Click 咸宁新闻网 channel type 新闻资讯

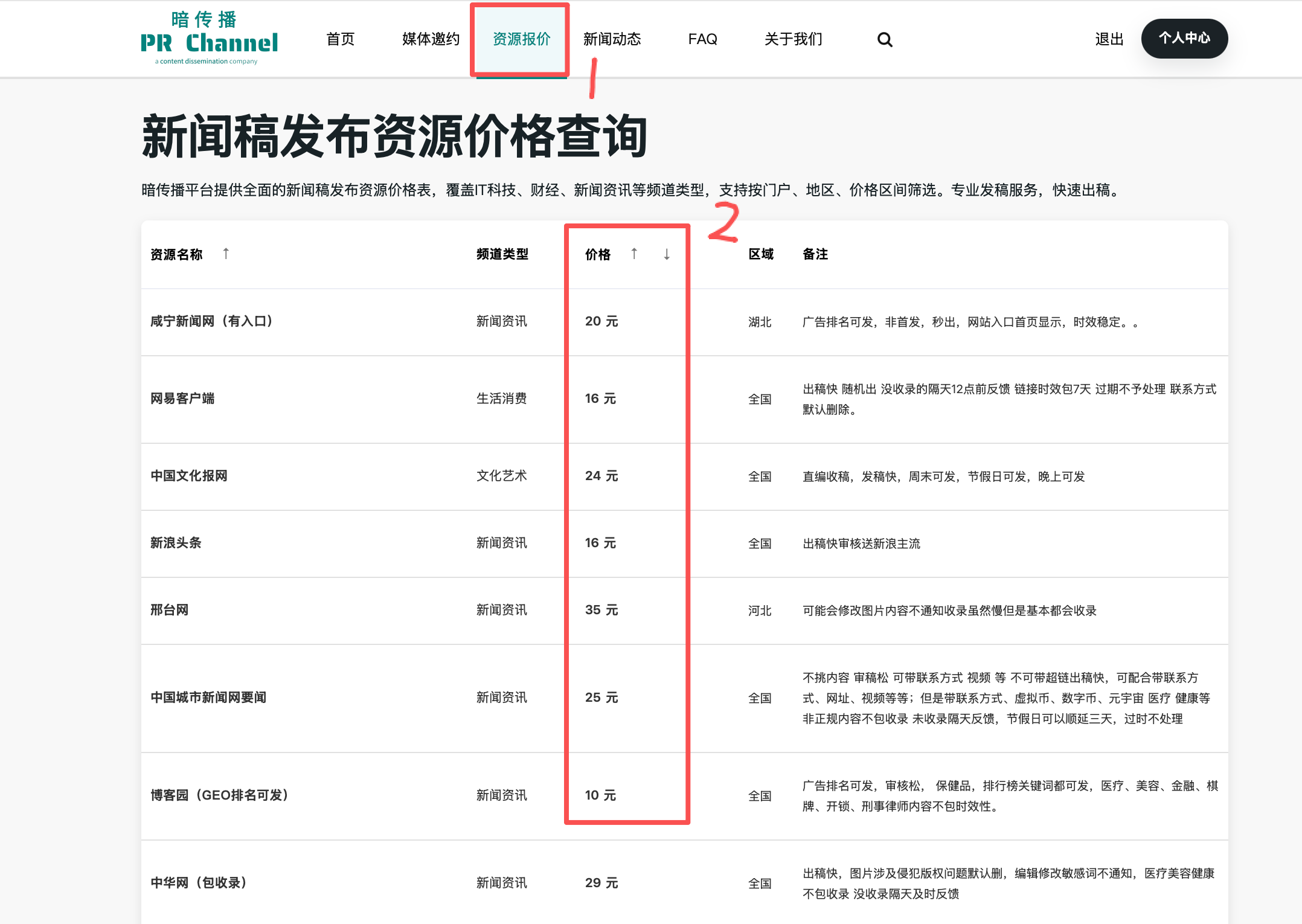(x=502, y=321)
